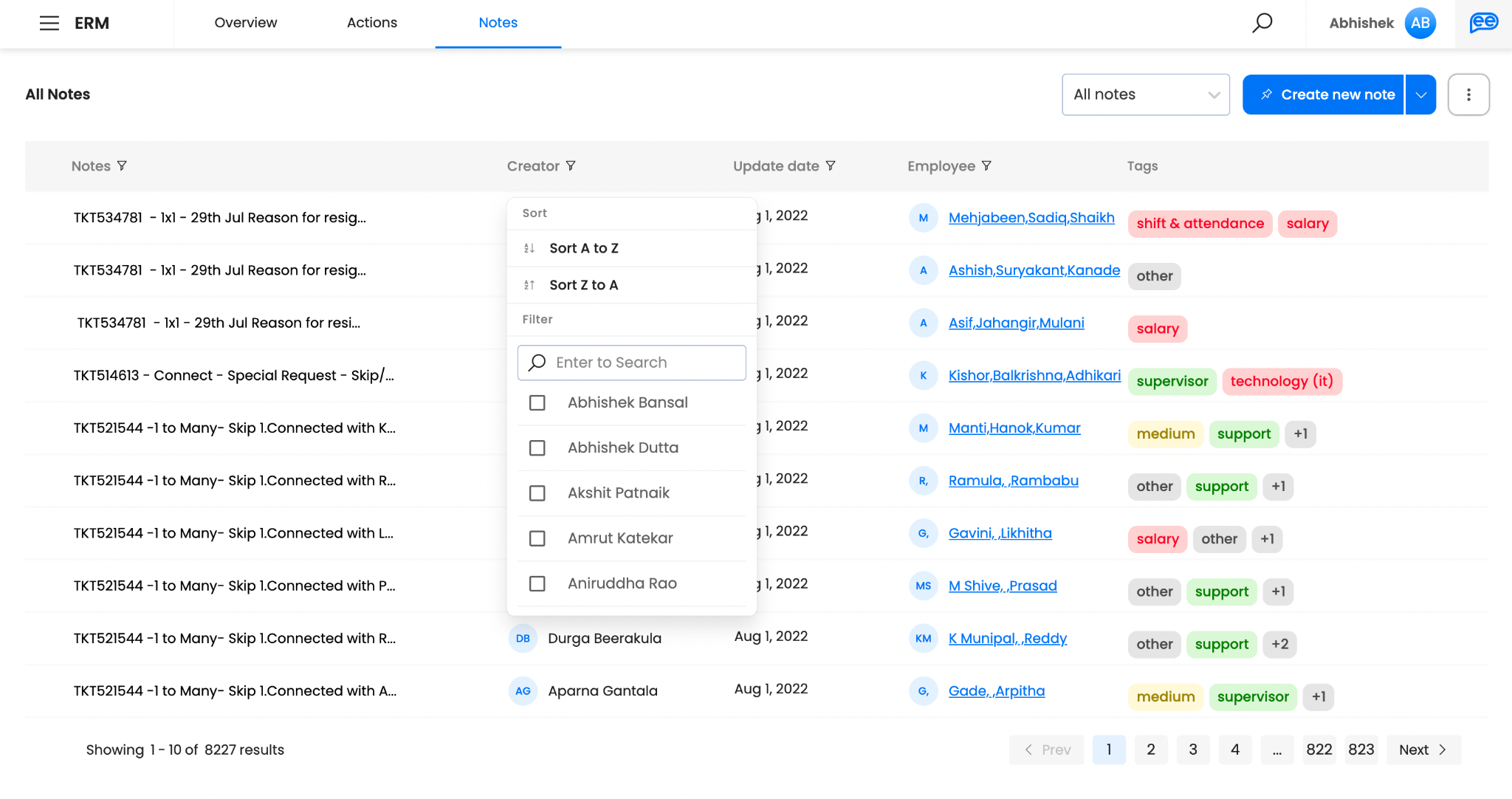Image resolution: width=1512 pixels, height=799 pixels.
Task: Tick the Akshit Patnaik checkbox
Action: [537, 493]
